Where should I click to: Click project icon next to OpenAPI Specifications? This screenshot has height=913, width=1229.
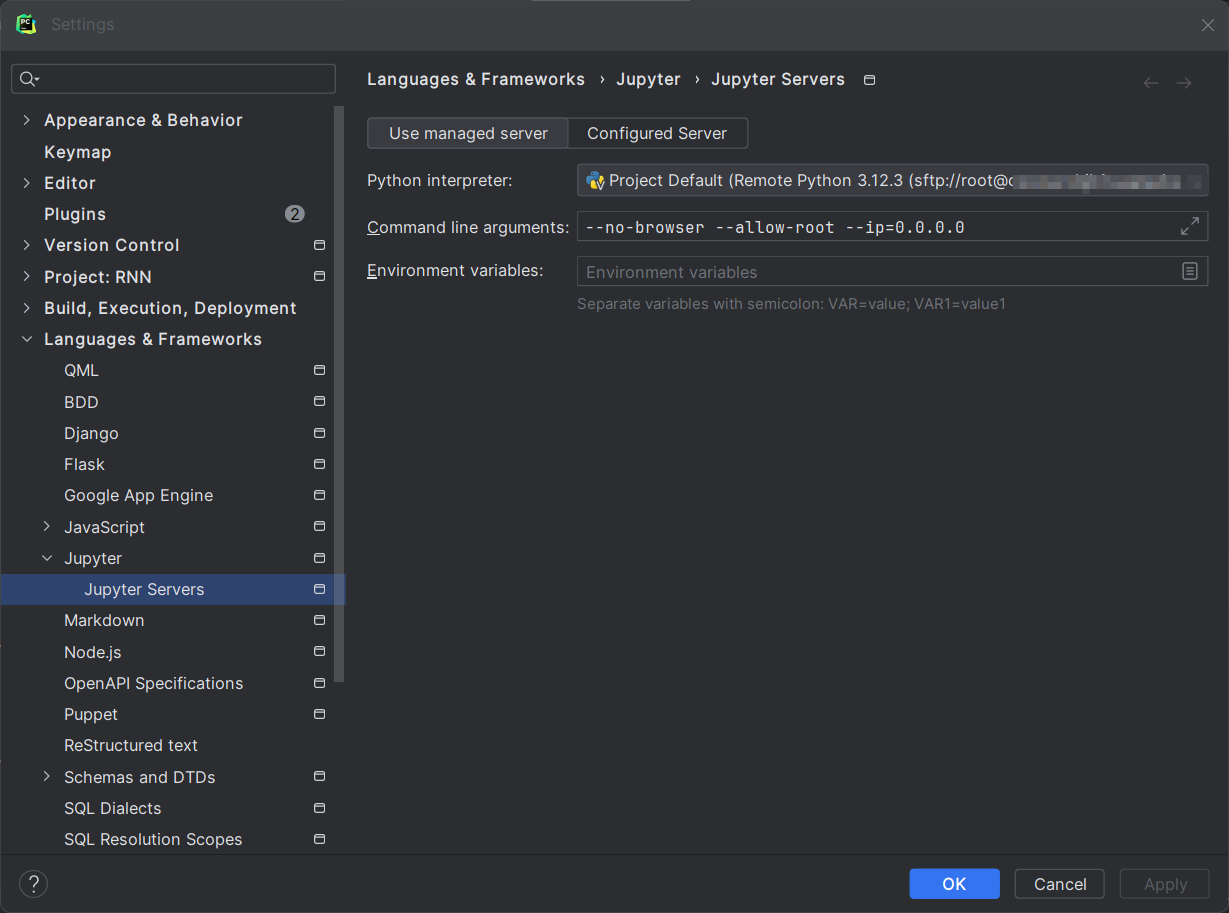[319, 683]
